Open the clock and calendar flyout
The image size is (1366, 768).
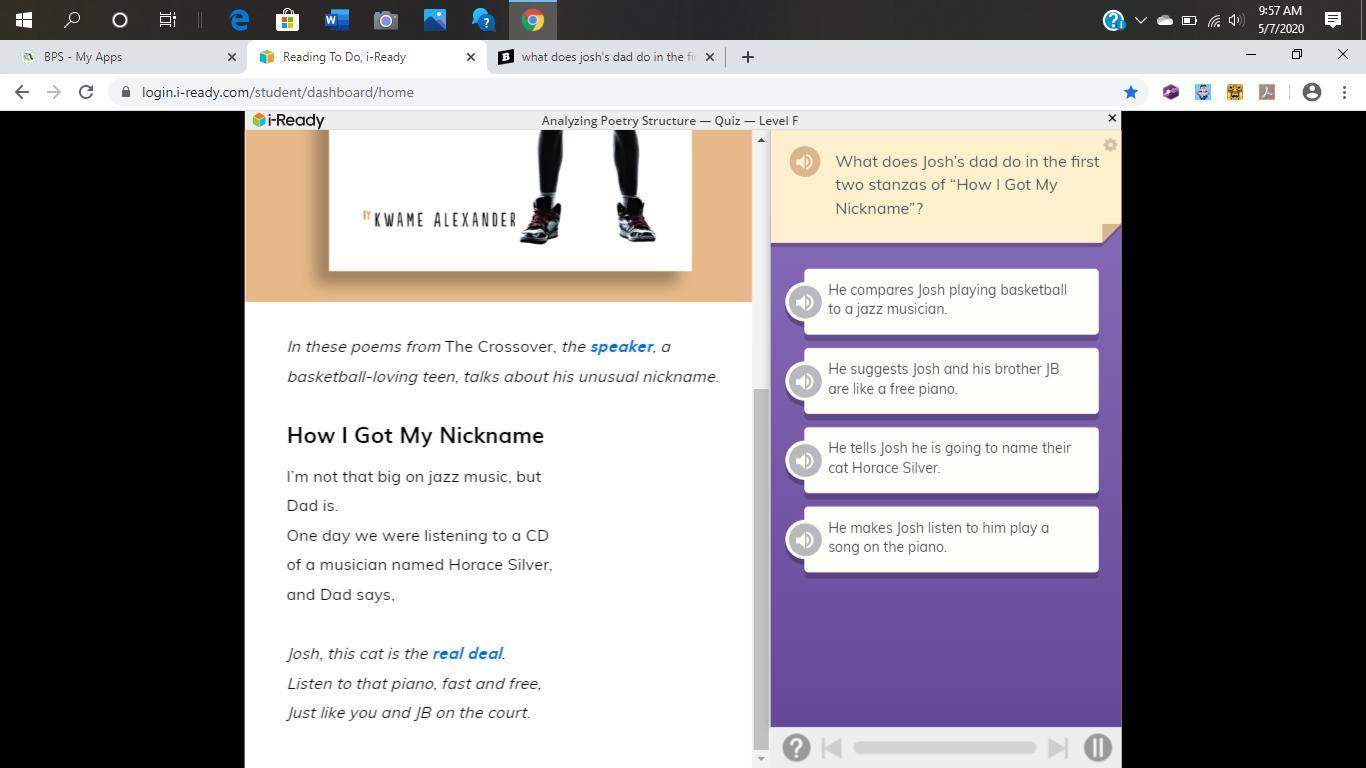[1280, 20]
